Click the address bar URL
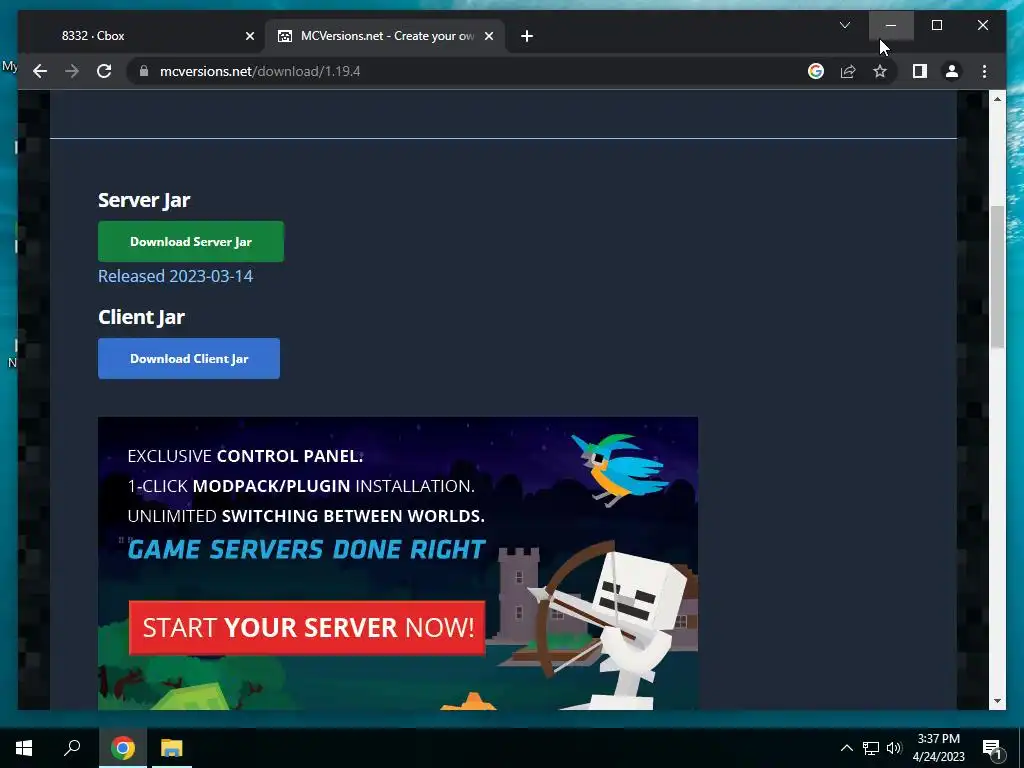 tap(260, 71)
